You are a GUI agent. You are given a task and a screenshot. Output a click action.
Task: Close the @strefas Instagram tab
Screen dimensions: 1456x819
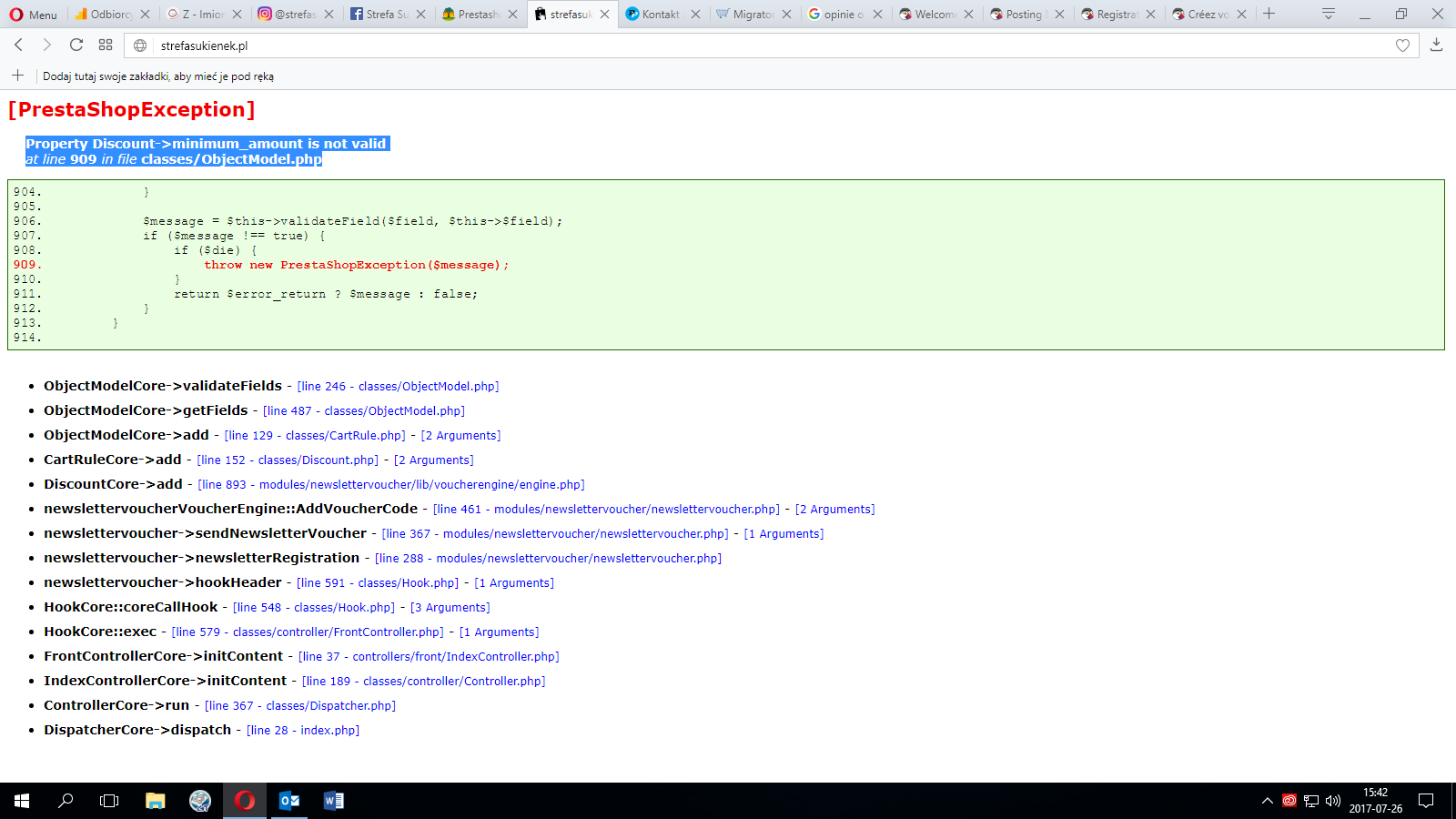[329, 15]
